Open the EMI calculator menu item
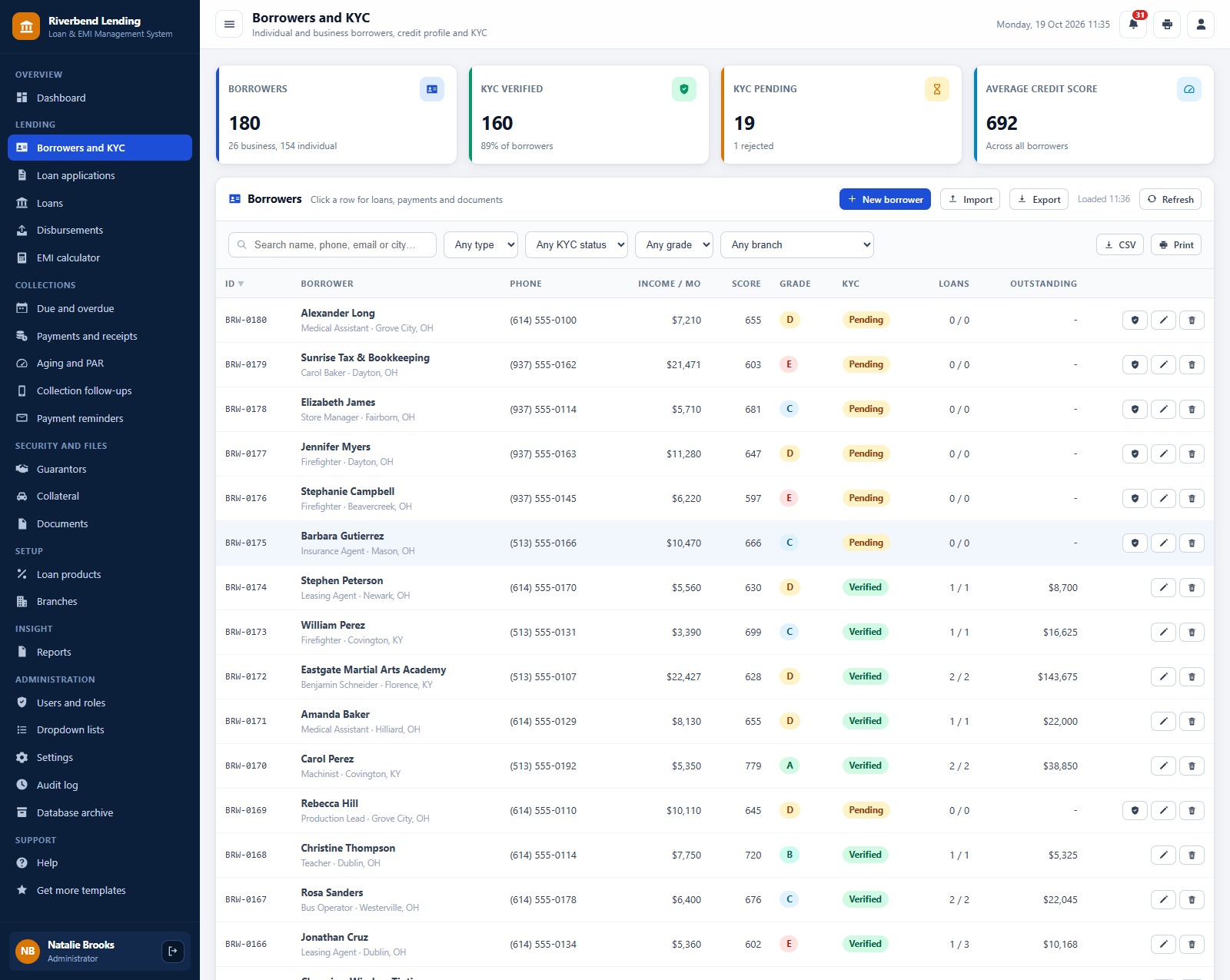 point(100,257)
